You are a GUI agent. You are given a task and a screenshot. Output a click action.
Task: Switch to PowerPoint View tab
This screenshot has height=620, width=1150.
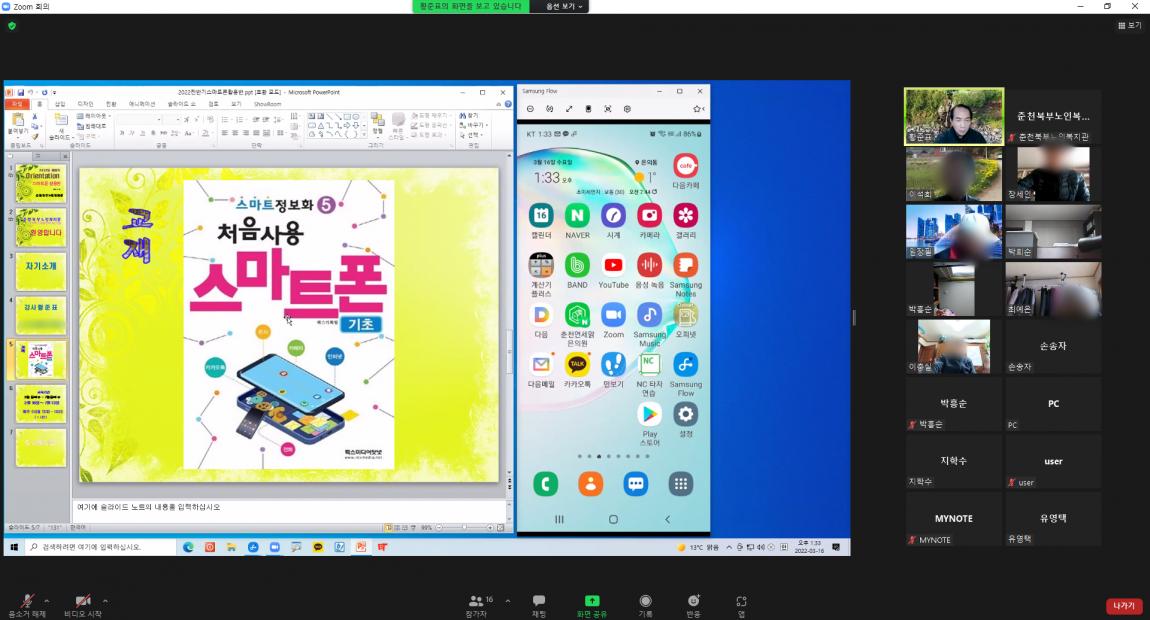click(x=236, y=104)
